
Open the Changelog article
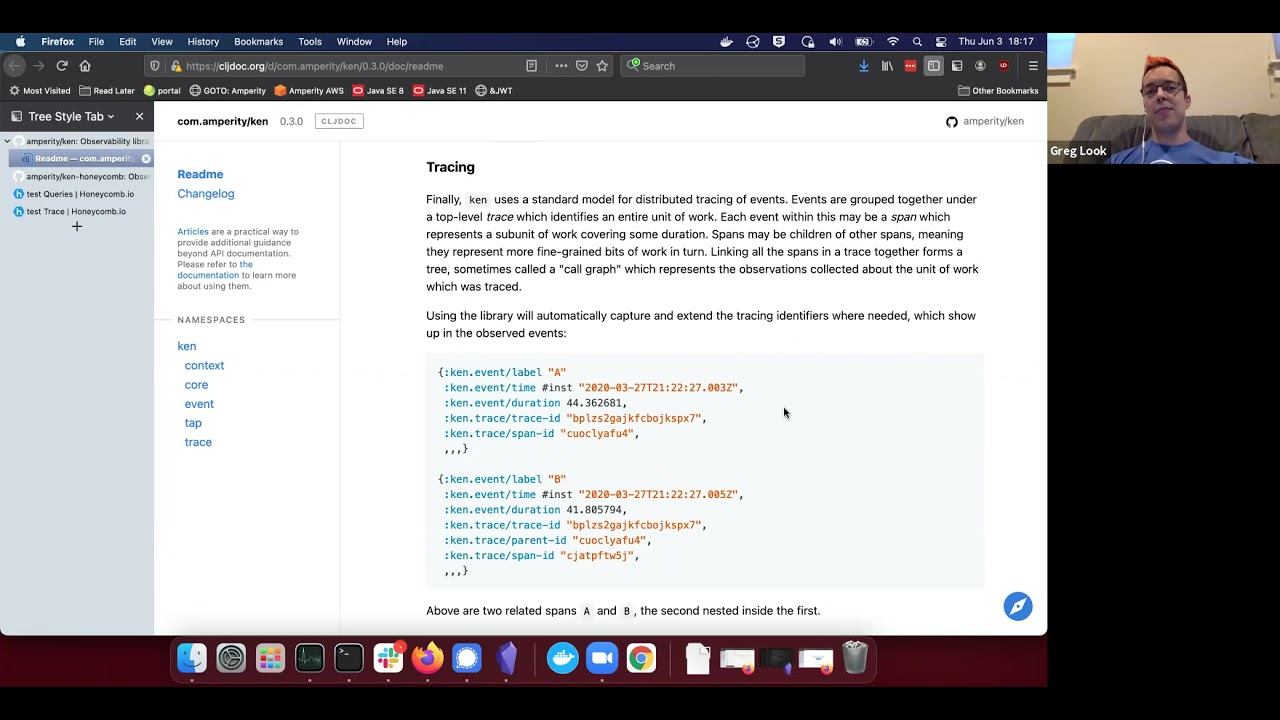tap(206, 194)
